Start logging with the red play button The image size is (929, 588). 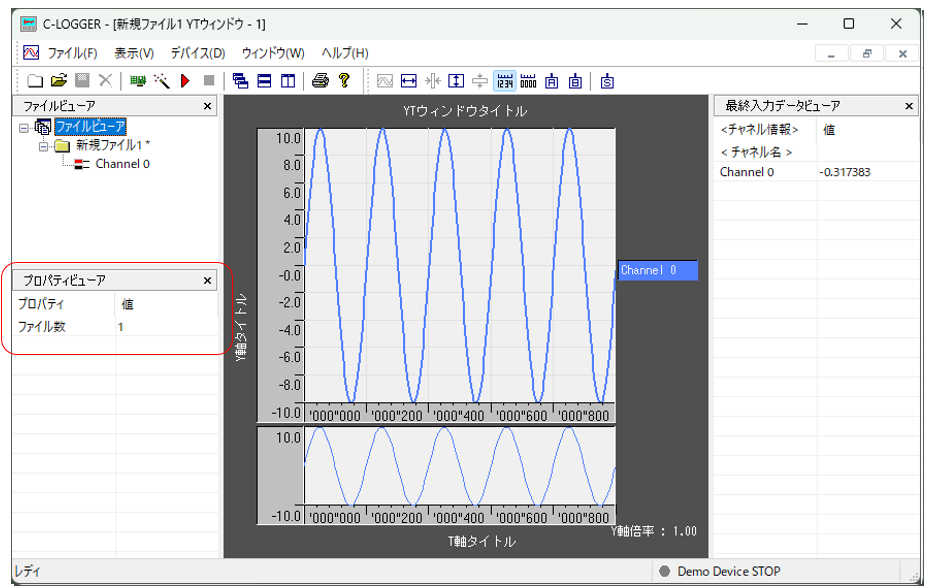pos(185,81)
